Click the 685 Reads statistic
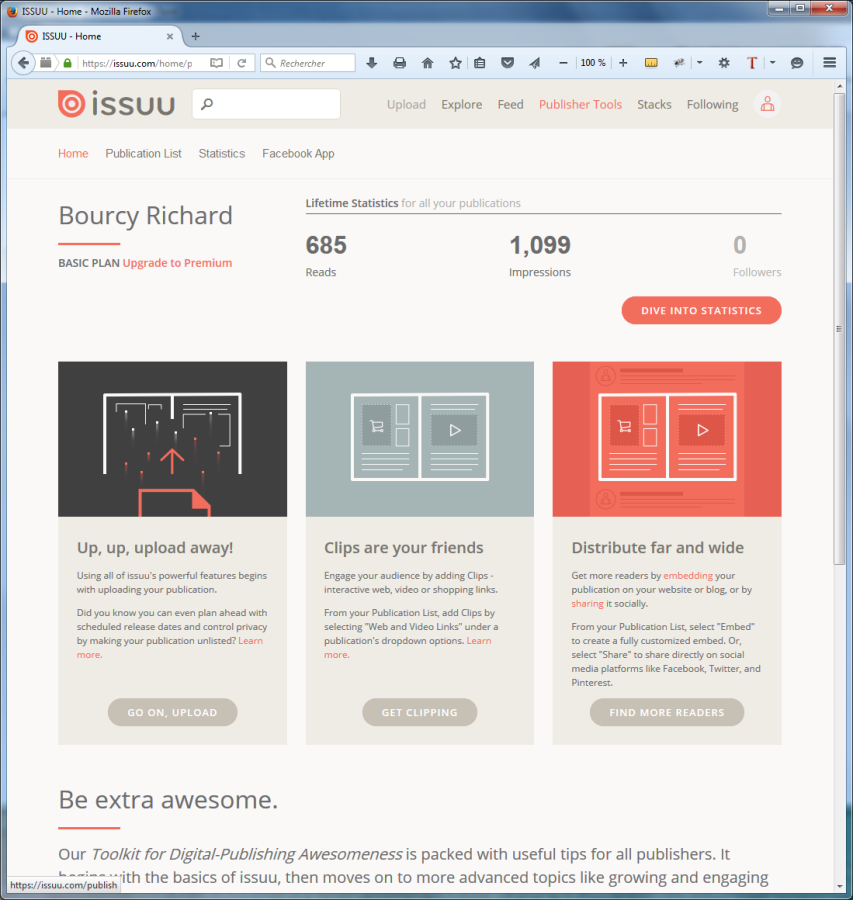This screenshot has width=853, height=900. [x=326, y=255]
